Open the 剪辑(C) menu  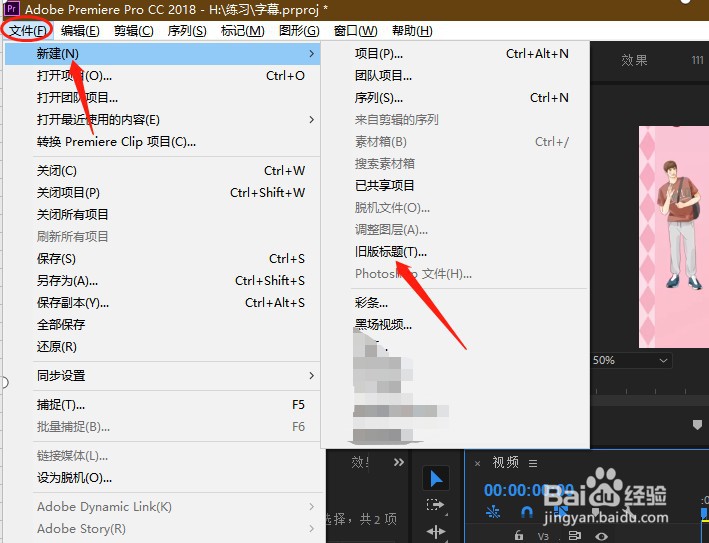coord(133,31)
